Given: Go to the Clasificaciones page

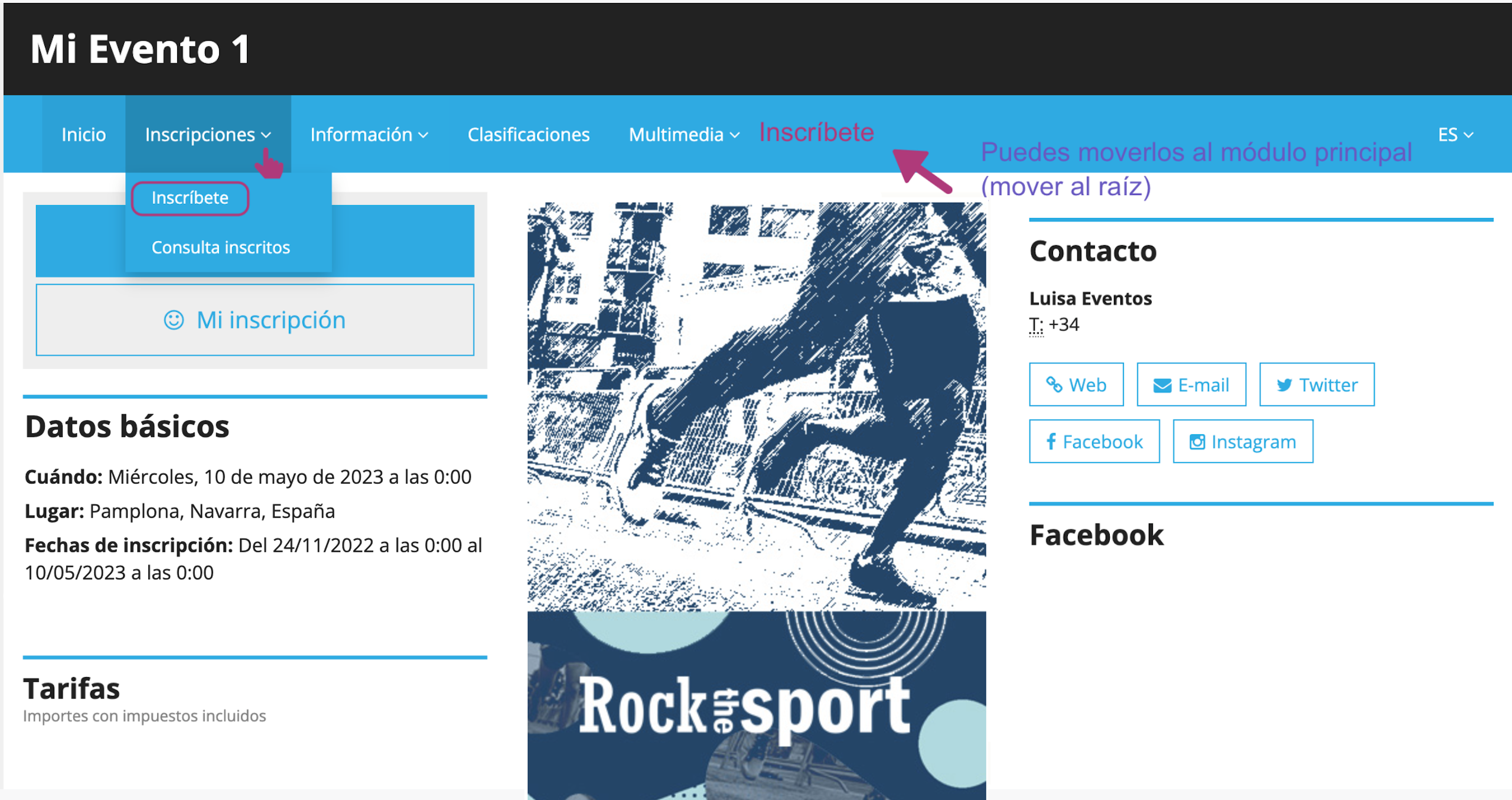Looking at the screenshot, I should pyautogui.click(x=529, y=135).
